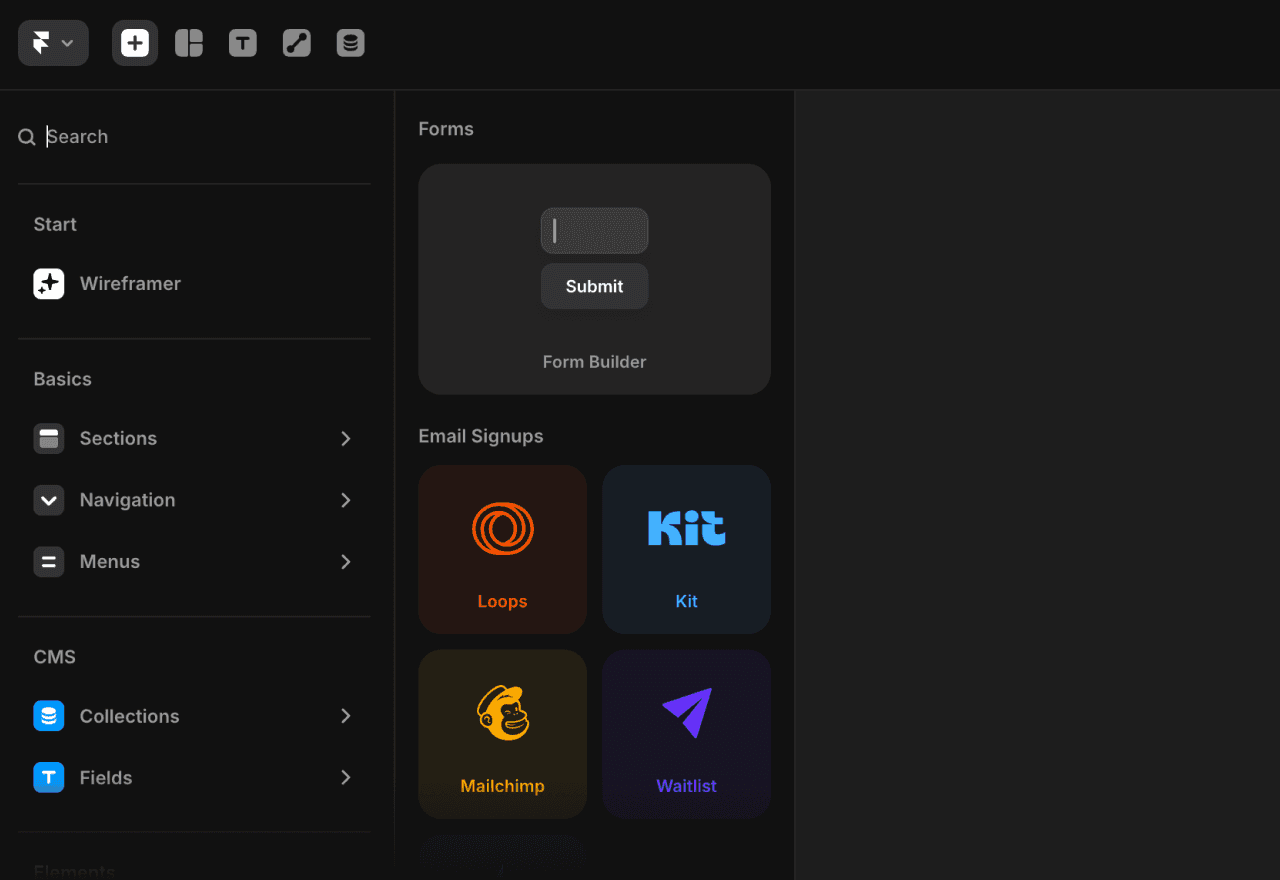
Task: Select the Vector path tool in toolbar
Action: pos(297,43)
